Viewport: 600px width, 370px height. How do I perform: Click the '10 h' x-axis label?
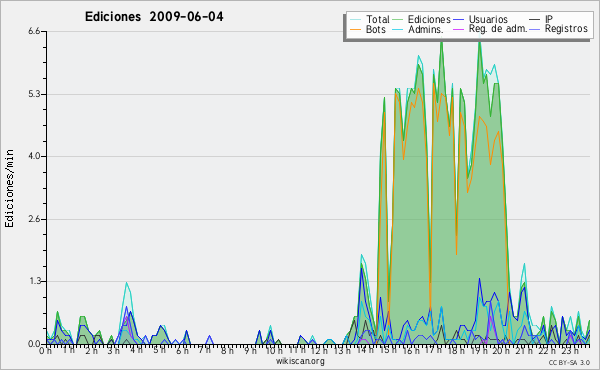click(274, 351)
